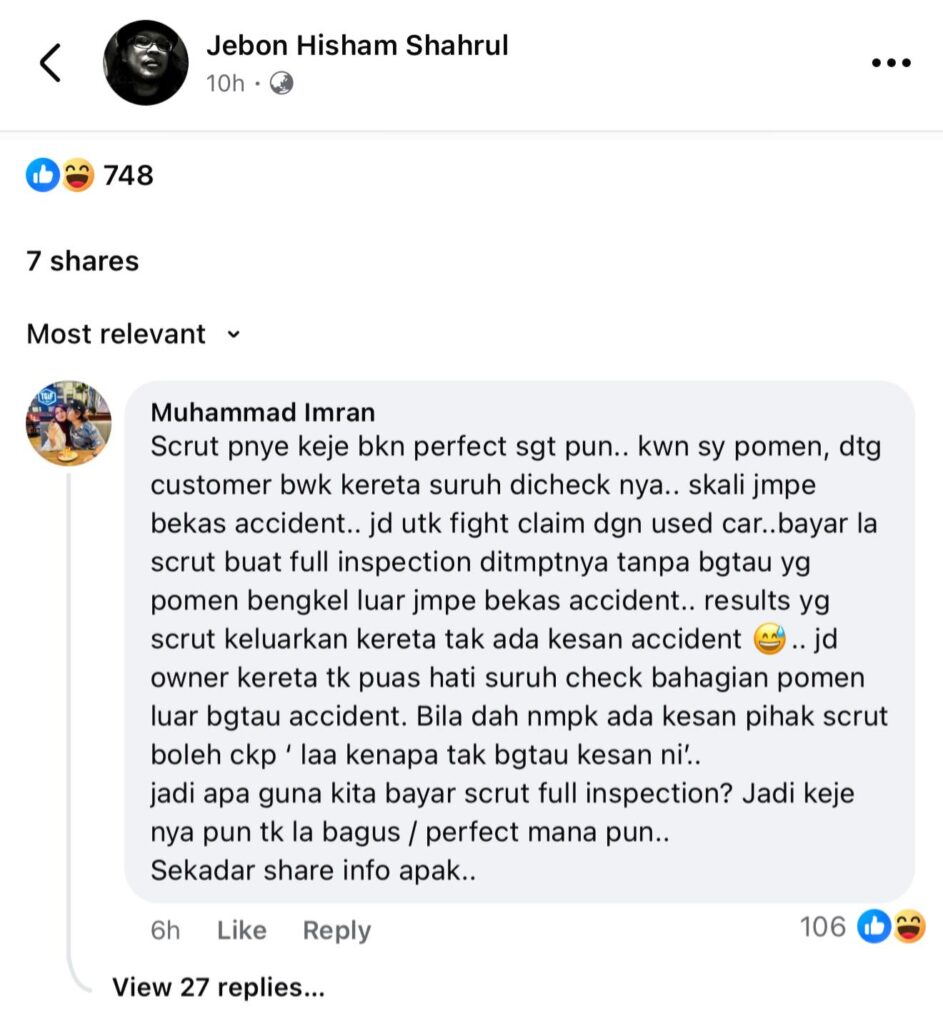Open Muhammad Imran's name in the comment

(x=263, y=412)
